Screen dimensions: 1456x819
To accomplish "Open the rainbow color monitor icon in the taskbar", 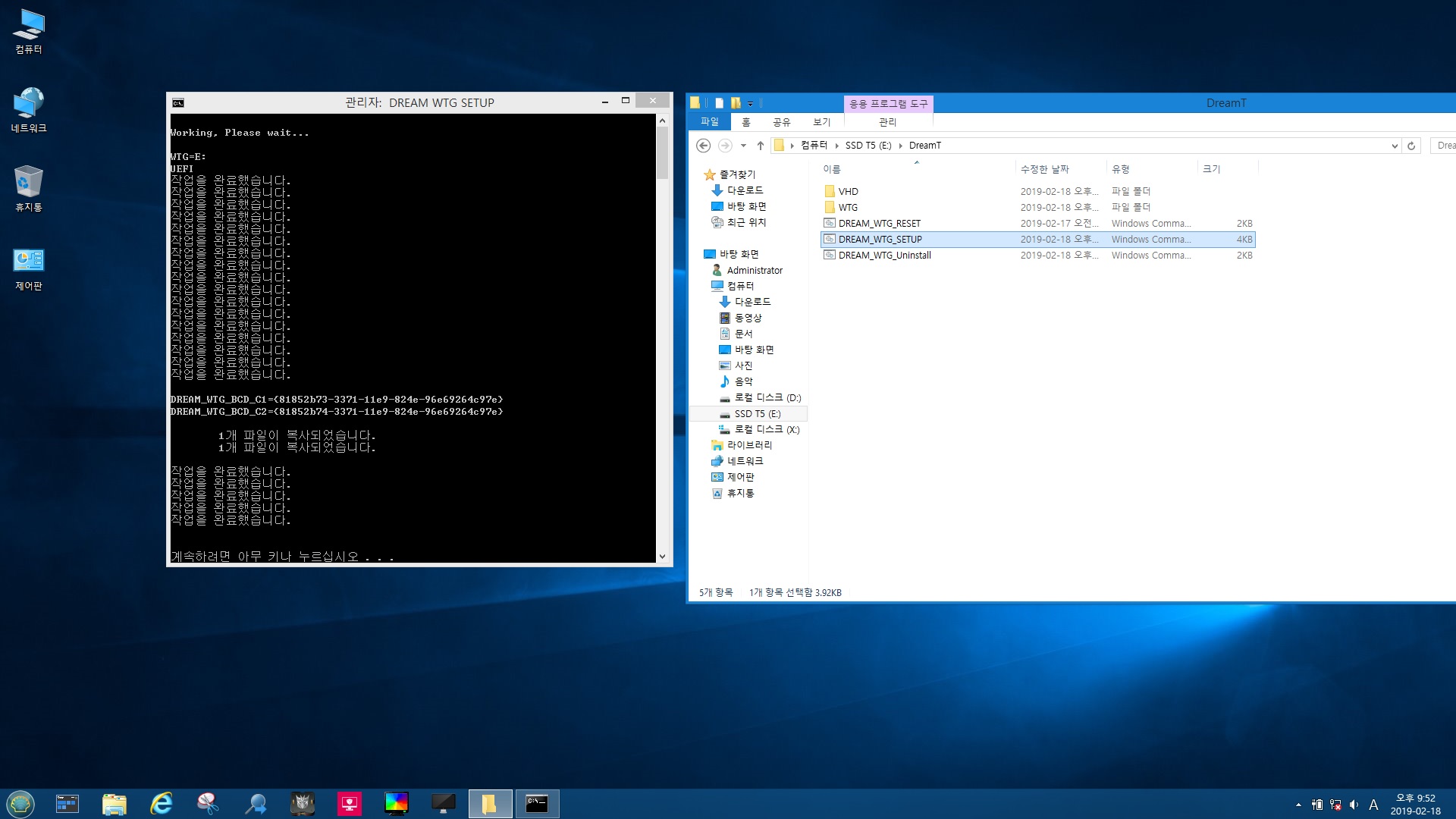I will point(397,804).
